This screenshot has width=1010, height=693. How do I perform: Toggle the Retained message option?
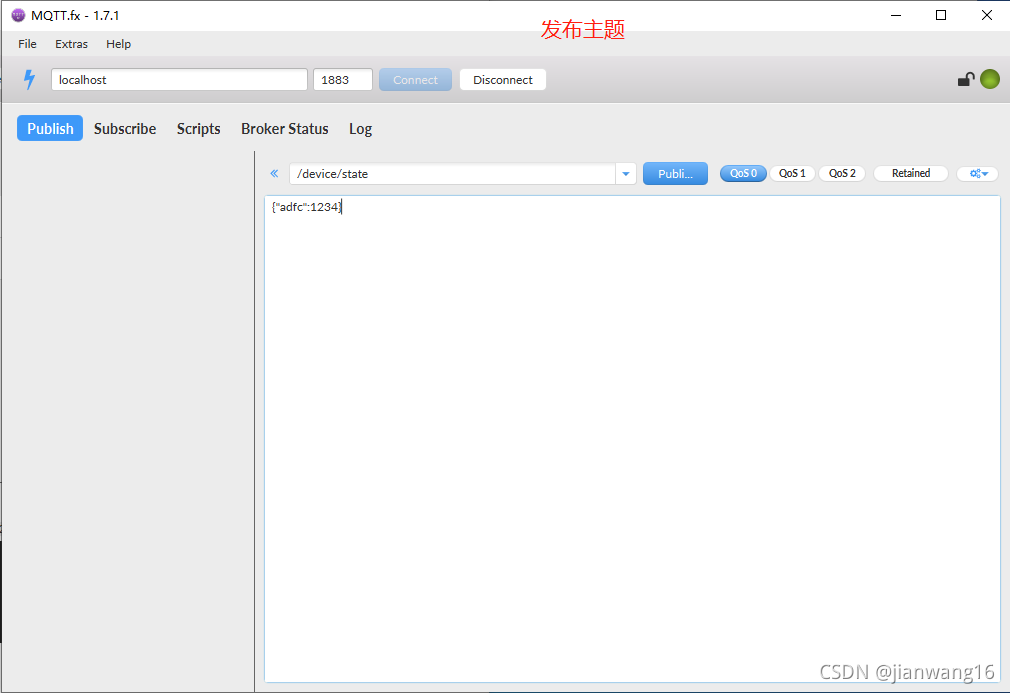[911, 173]
